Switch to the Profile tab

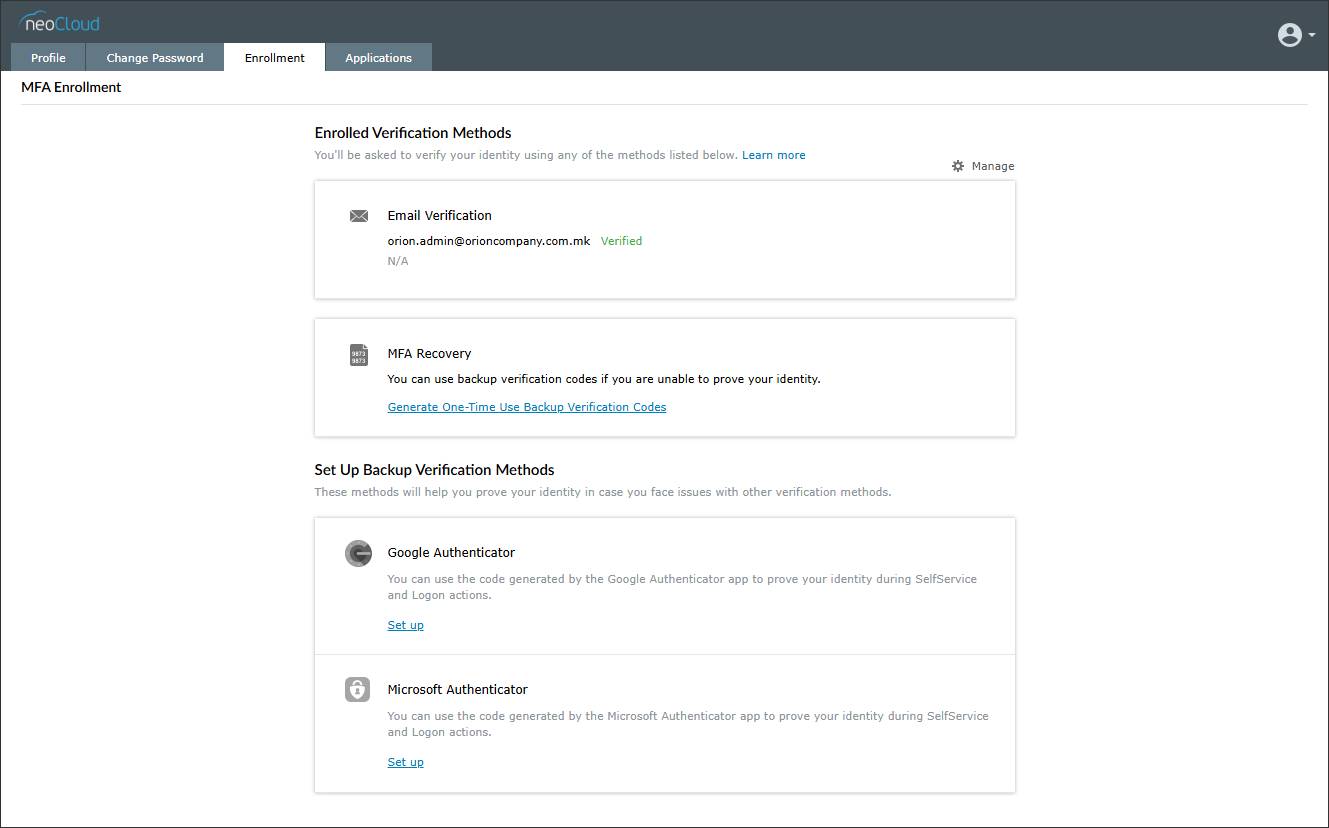[x=48, y=58]
